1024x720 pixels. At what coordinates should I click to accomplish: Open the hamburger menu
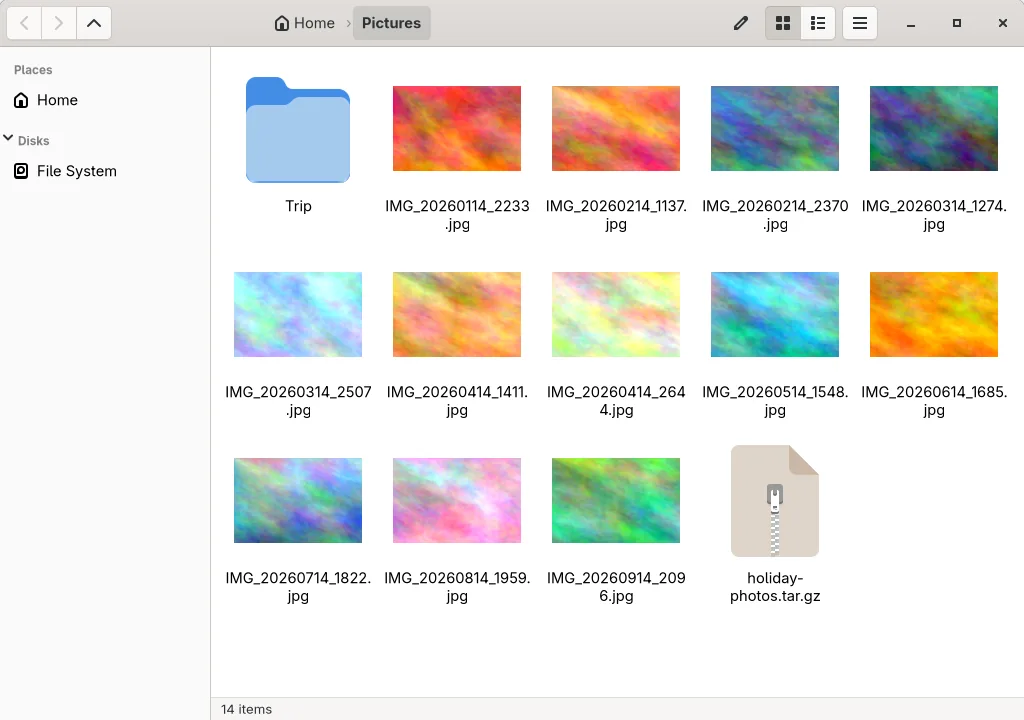859,24
